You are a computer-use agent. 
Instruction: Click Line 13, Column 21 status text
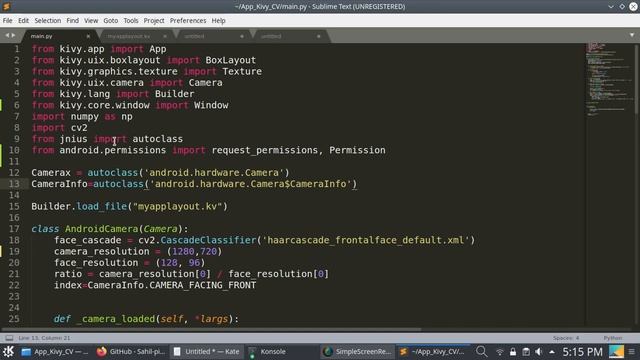[44, 338]
